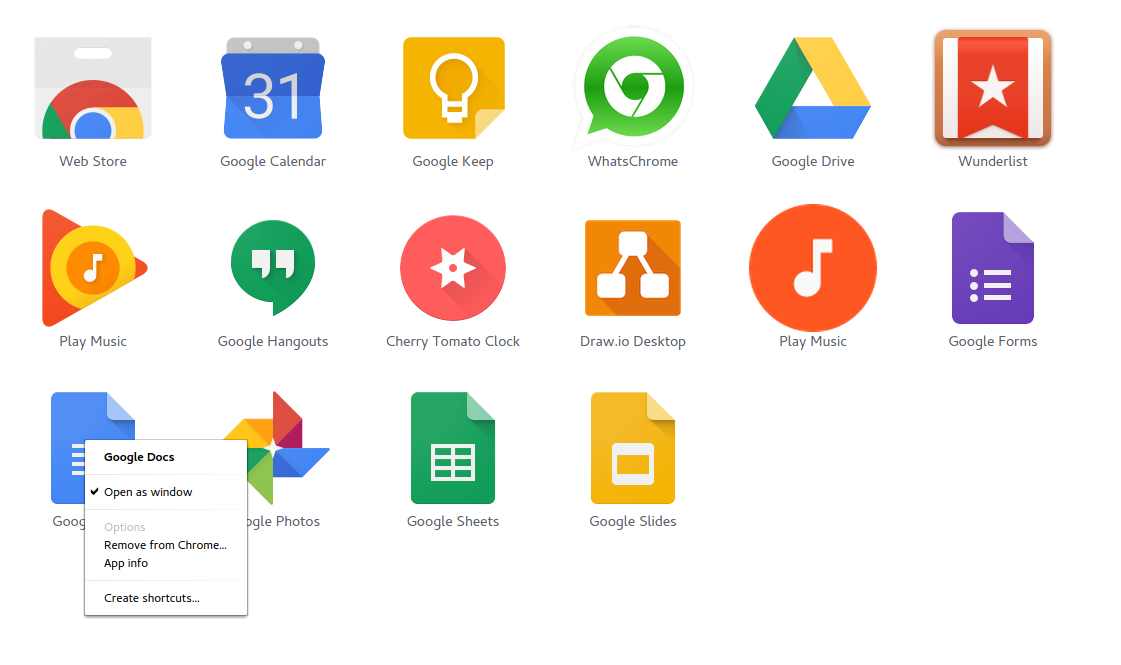This screenshot has width=1121, height=665.
Task: Select Google Docs title in context menu
Action: (x=139, y=457)
